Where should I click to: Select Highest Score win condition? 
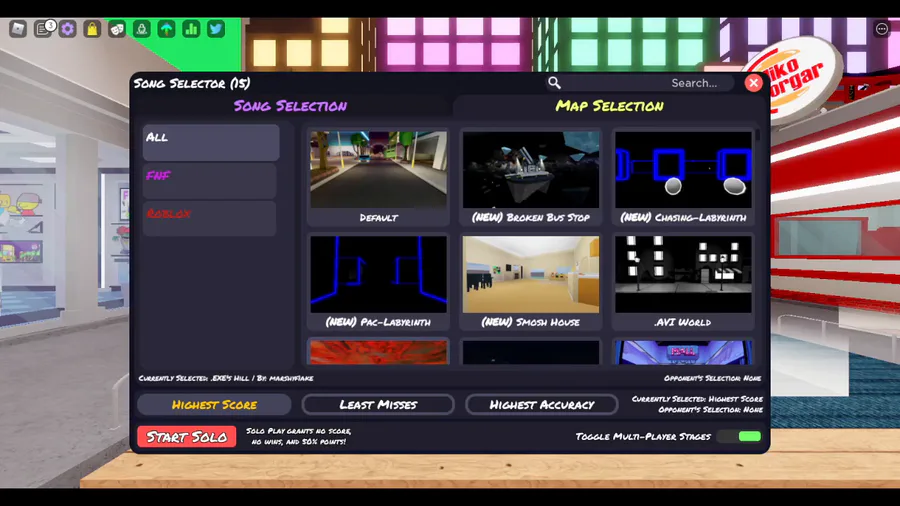(x=214, y=404)
